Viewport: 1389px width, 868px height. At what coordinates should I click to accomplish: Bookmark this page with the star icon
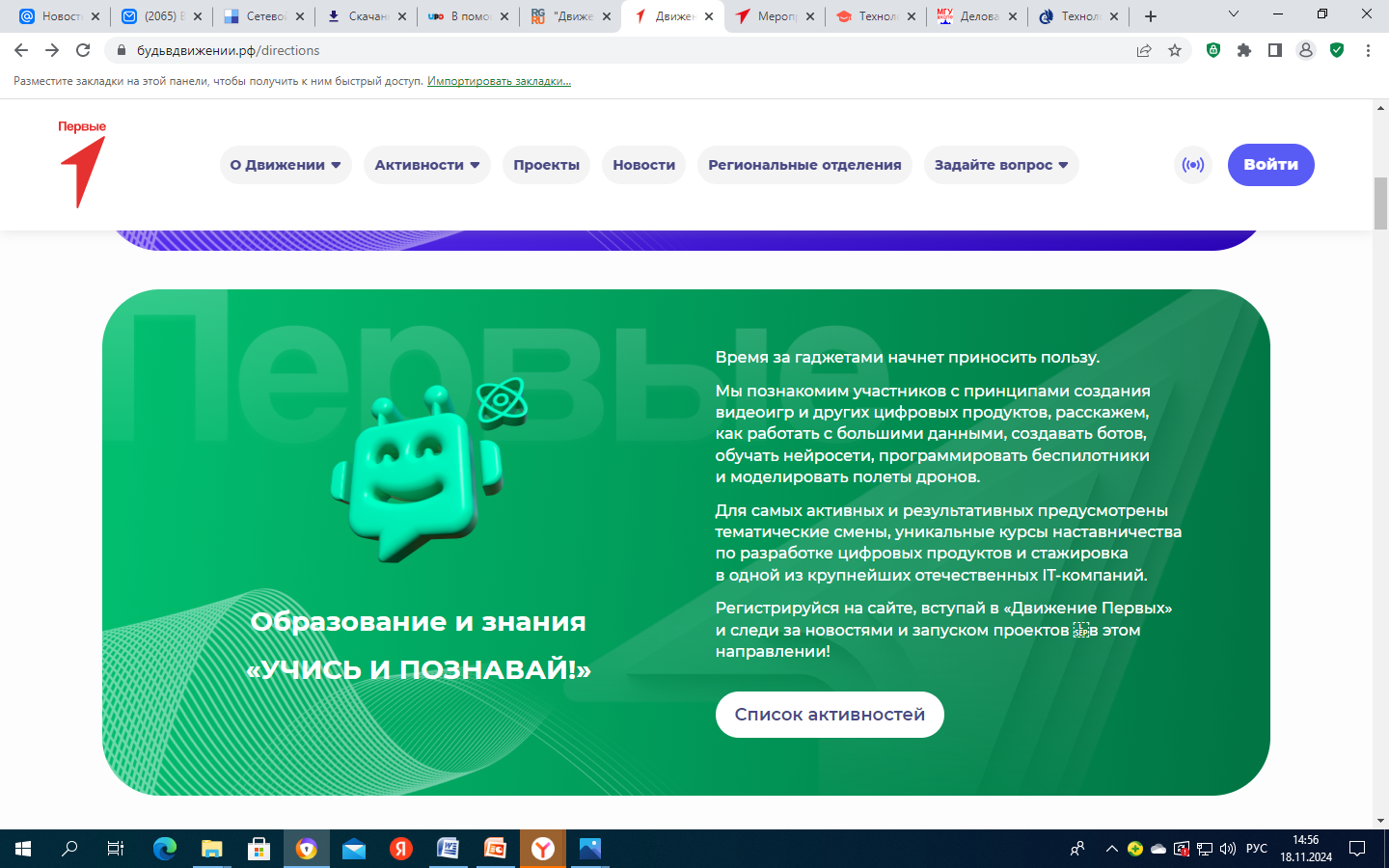coord(1175,50)
